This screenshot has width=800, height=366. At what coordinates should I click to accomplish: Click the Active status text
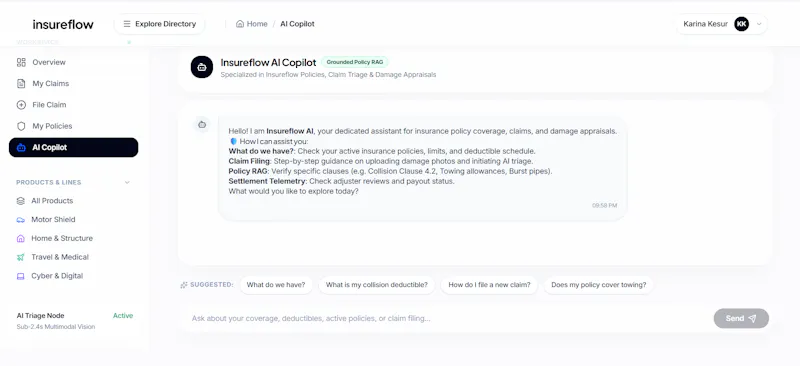(x=123, y=316)
